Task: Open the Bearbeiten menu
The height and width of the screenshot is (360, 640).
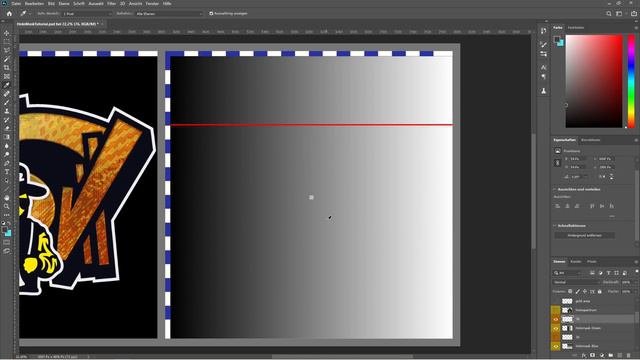Action: point(34,3)
